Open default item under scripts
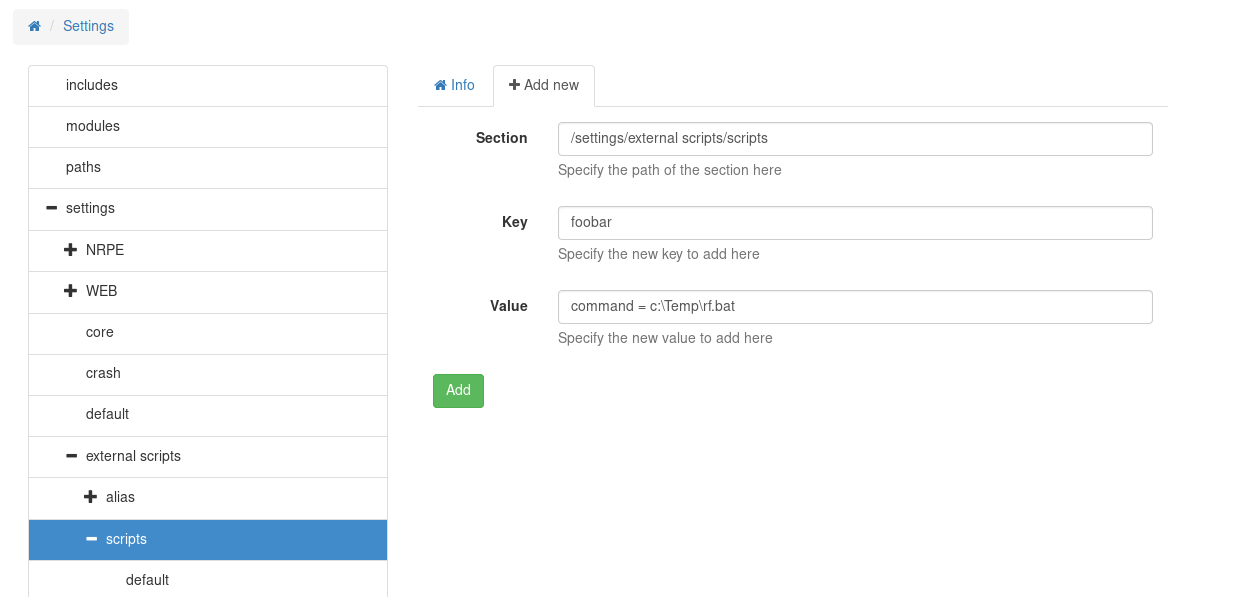The image size is (1238, 597). click(x=147, y=580)
